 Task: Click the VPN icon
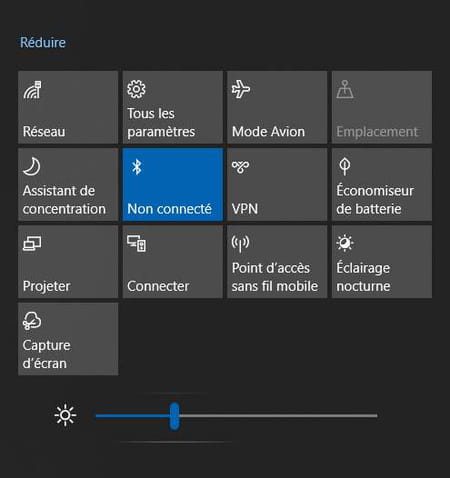[240, 167]
